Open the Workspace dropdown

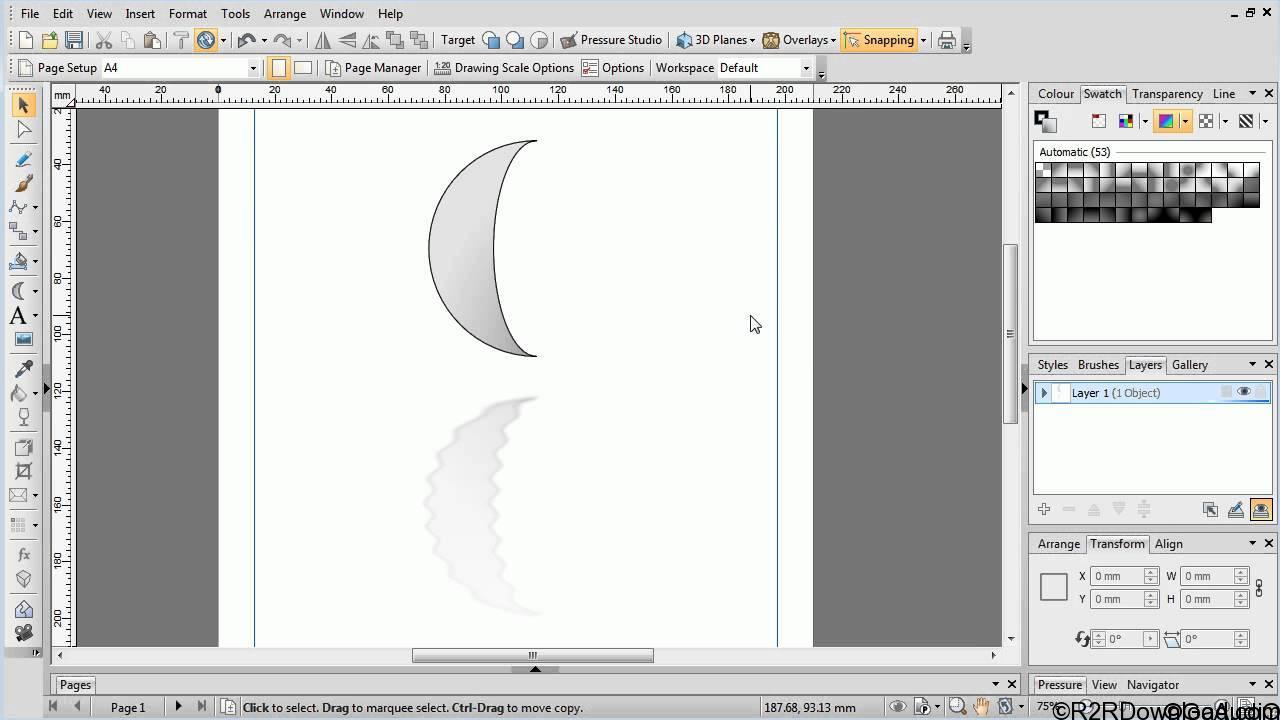tap(806, 68)
